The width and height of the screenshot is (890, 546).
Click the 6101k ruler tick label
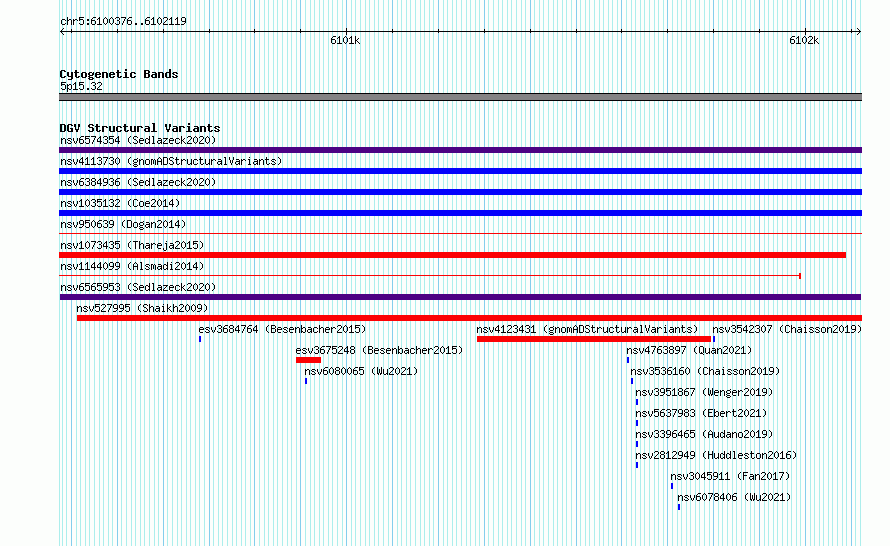coord(345,40)
